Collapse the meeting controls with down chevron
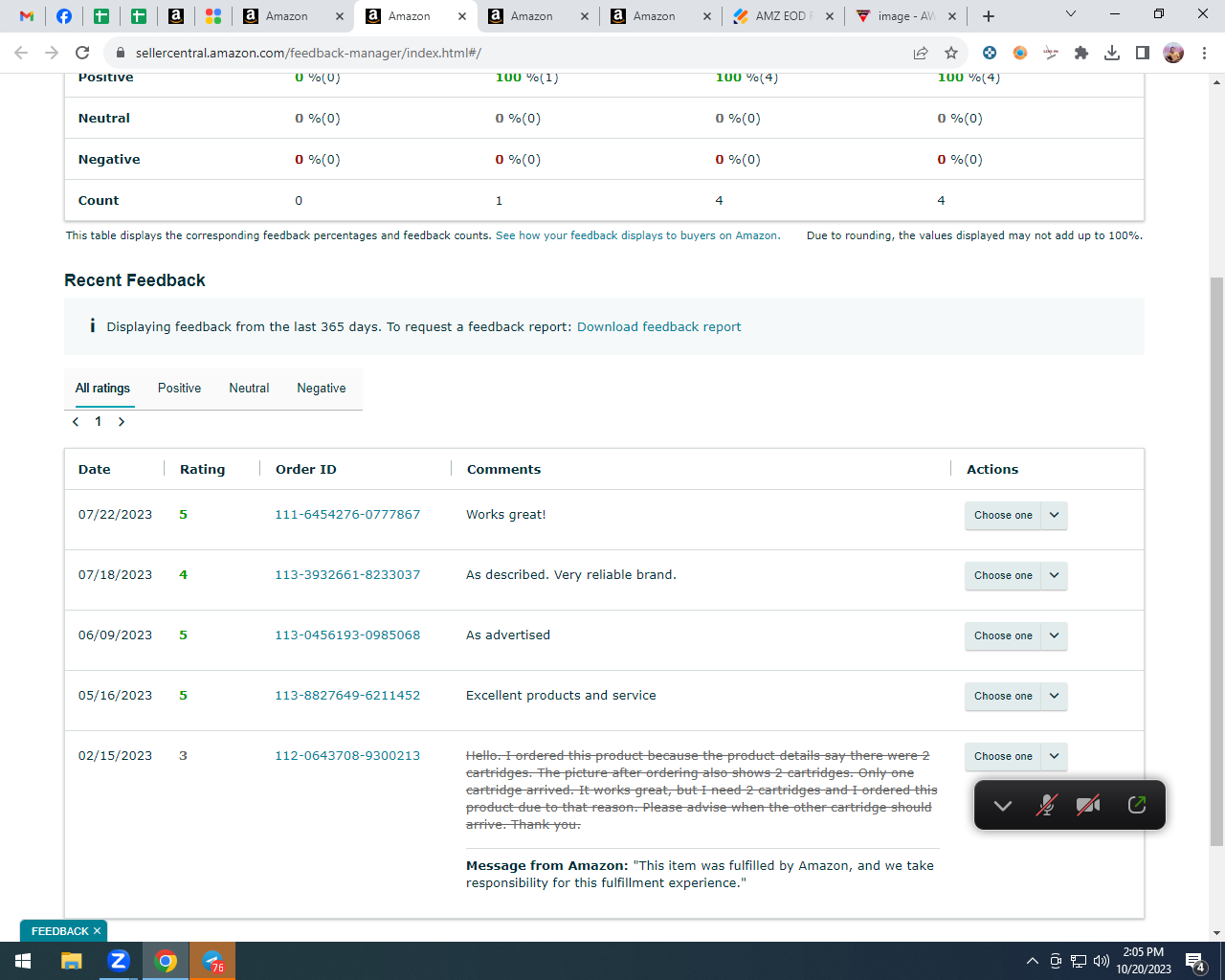Viewport: 1225px width, 980px height. [1003, 806]
